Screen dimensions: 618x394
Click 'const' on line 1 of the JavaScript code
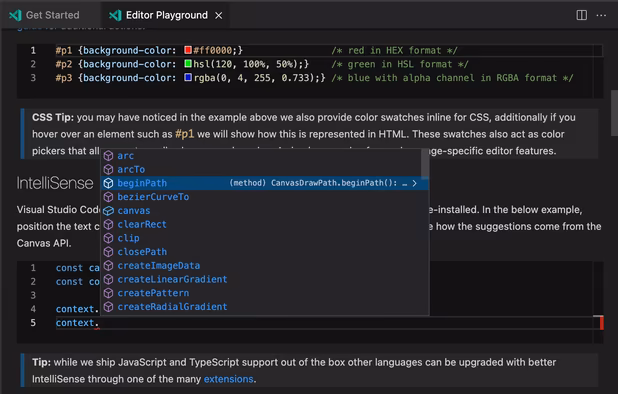(69, 268)
